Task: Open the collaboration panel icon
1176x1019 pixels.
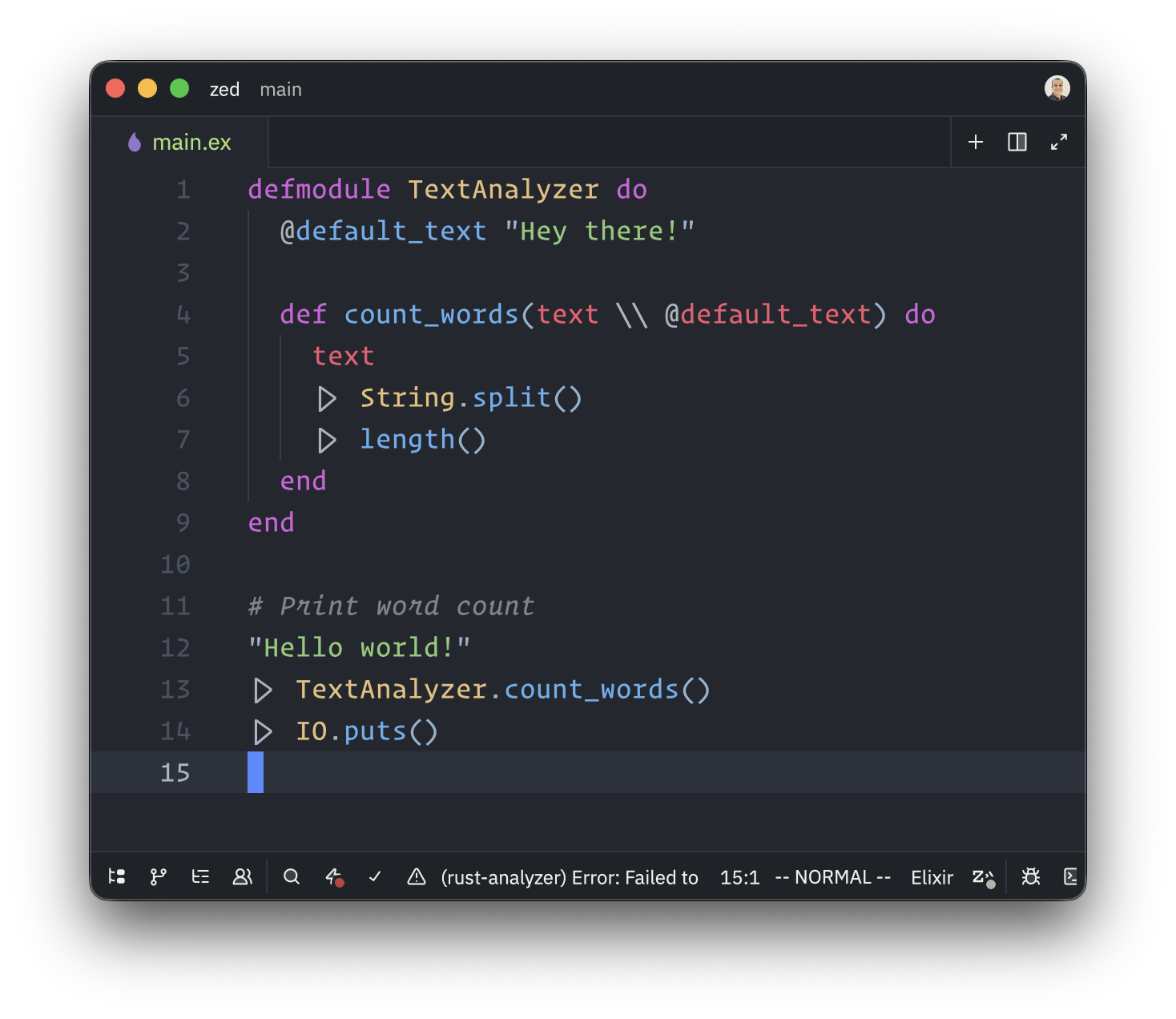Action: [242, 876]
